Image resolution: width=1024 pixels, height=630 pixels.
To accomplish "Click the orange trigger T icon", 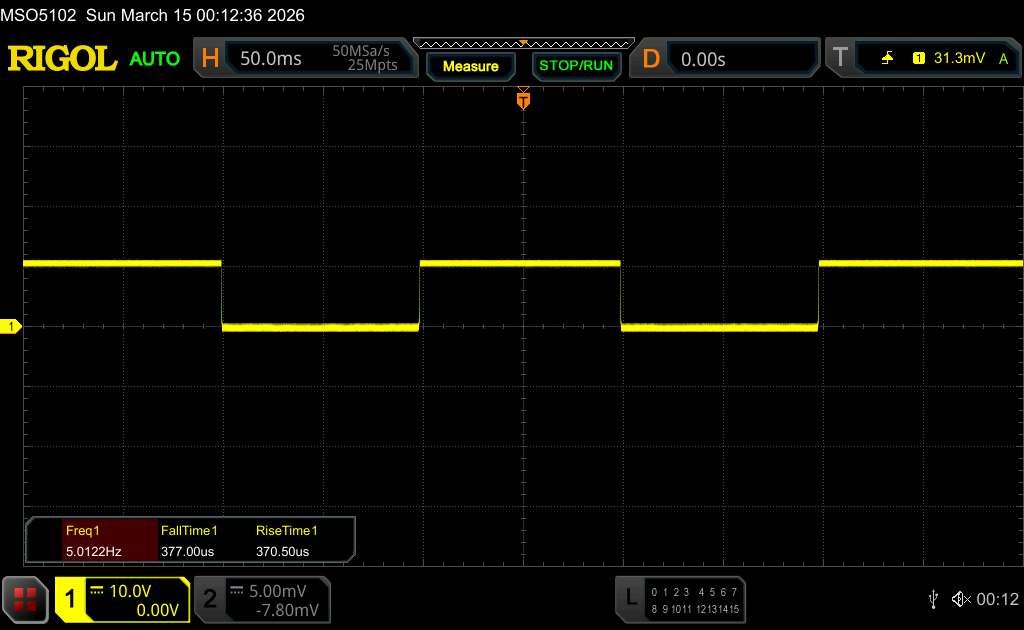I will click(x=840, y=59).
